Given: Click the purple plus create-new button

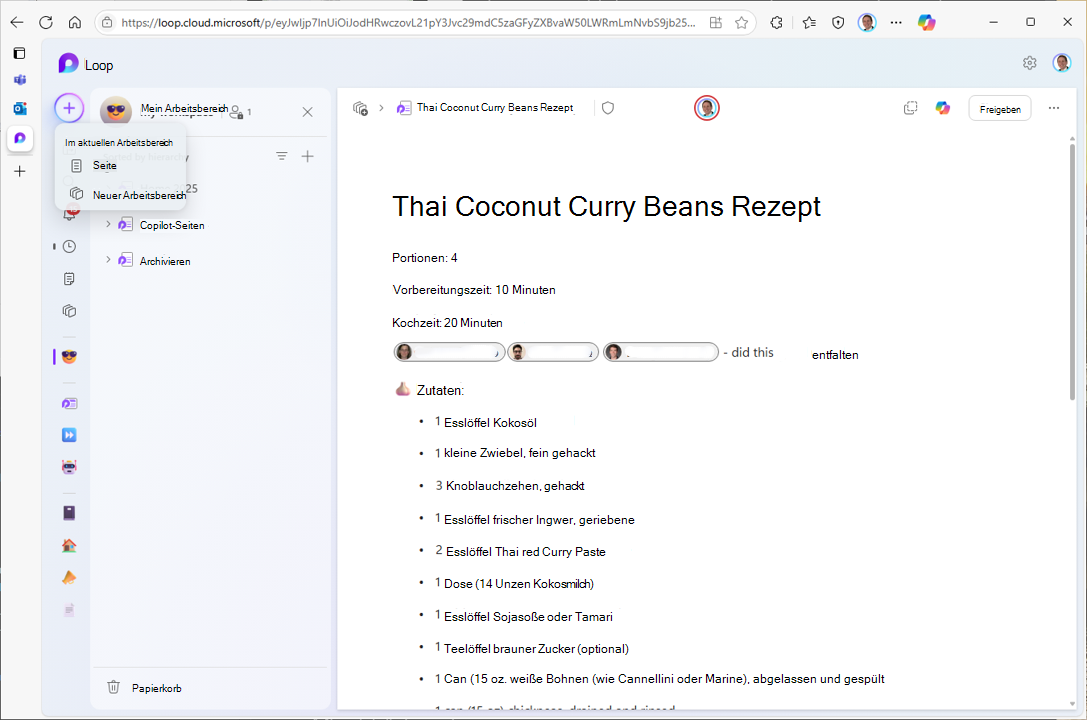Looking at the screenshot, I should click(69, 108).
